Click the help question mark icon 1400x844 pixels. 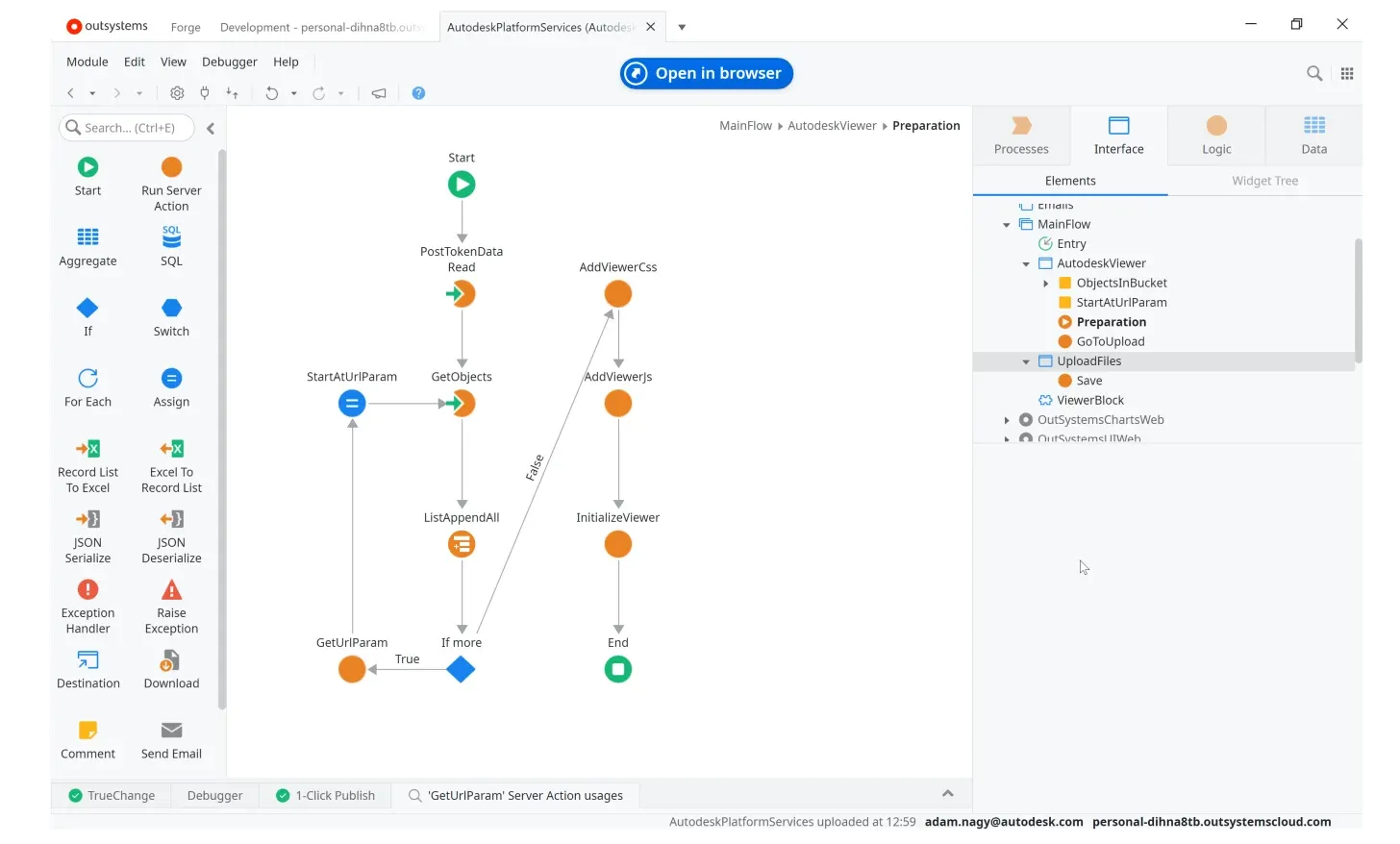pos(418,93)
